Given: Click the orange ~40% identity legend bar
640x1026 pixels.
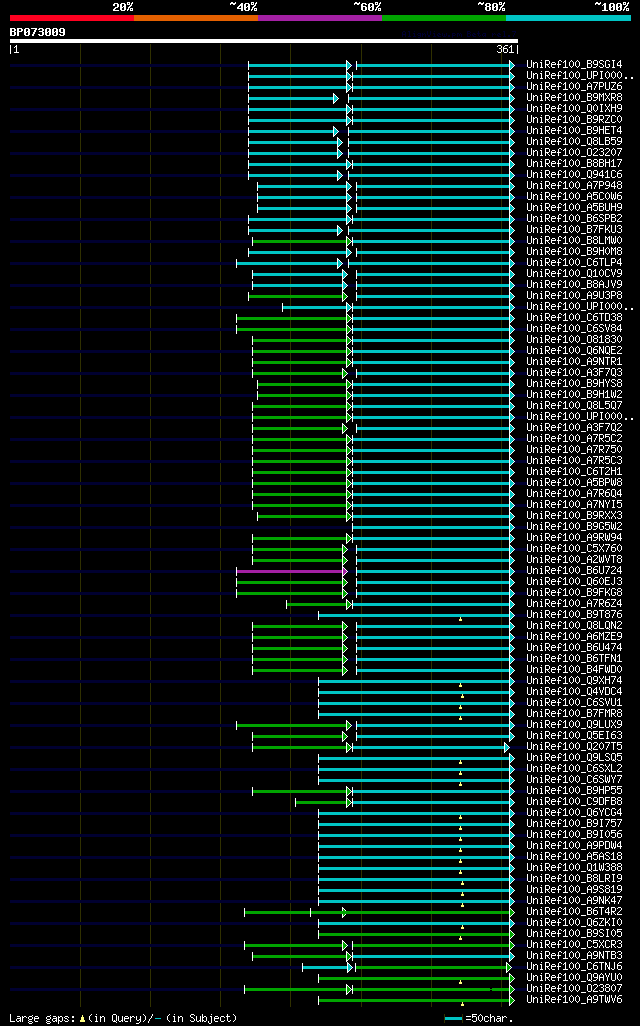Looking at the screenshot, I should click(x=196, y=18).
